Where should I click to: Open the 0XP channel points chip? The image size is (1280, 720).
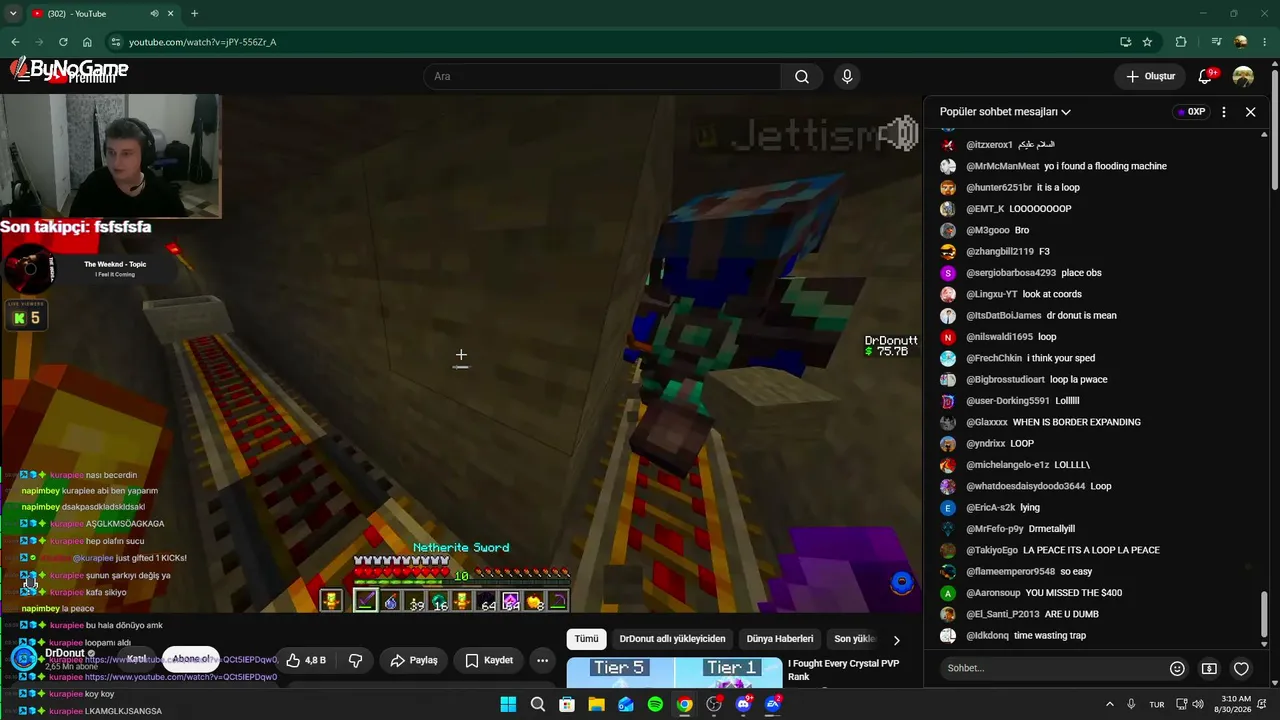(x=1190, y=112)
